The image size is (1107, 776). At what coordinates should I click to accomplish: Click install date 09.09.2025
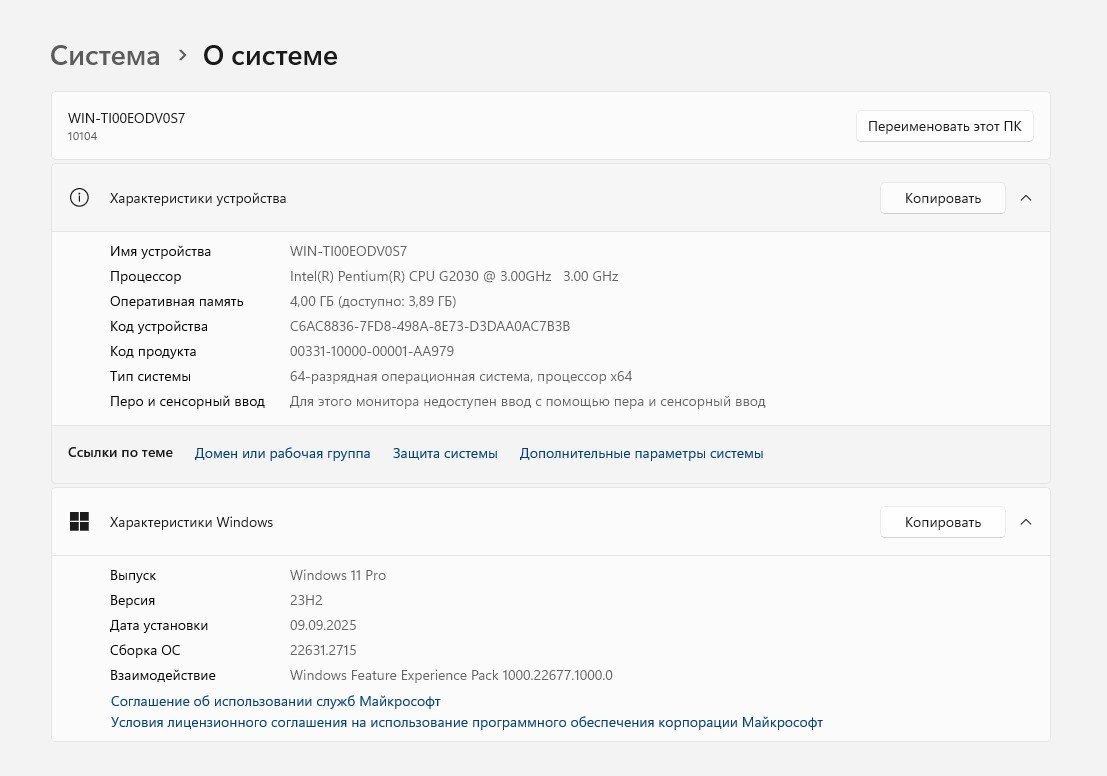click(323, 626)
